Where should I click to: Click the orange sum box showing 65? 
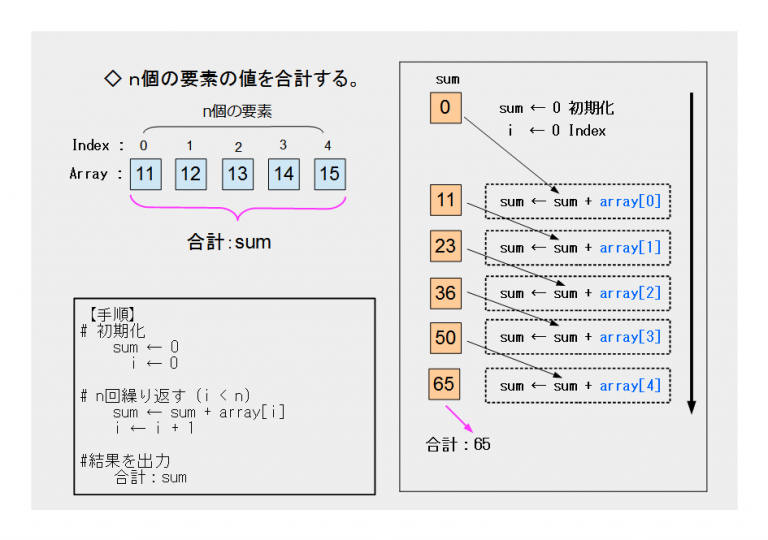pos(445,384)
